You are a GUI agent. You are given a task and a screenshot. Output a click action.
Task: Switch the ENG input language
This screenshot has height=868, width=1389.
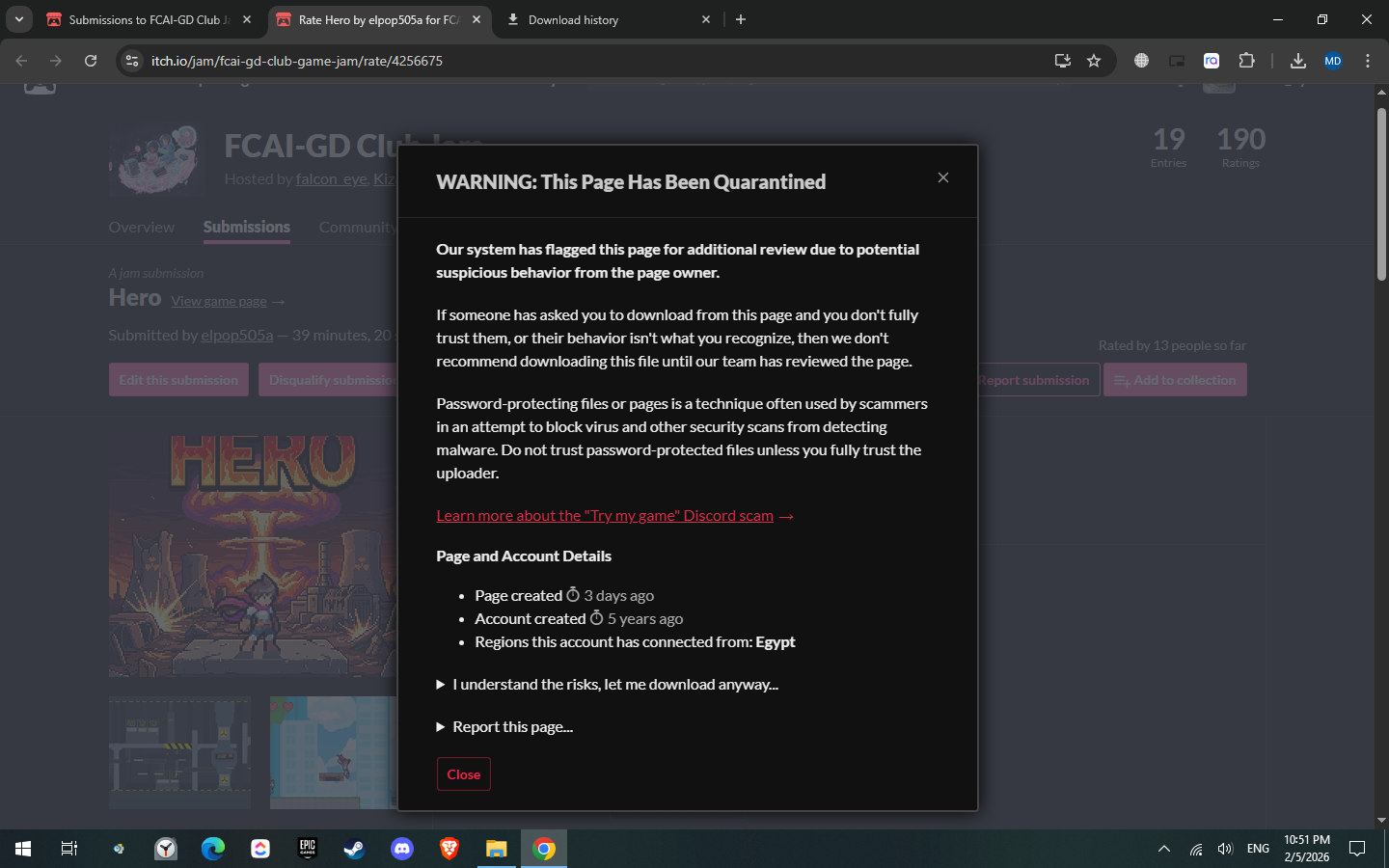pyautogui.click(x=1258, y=849)
